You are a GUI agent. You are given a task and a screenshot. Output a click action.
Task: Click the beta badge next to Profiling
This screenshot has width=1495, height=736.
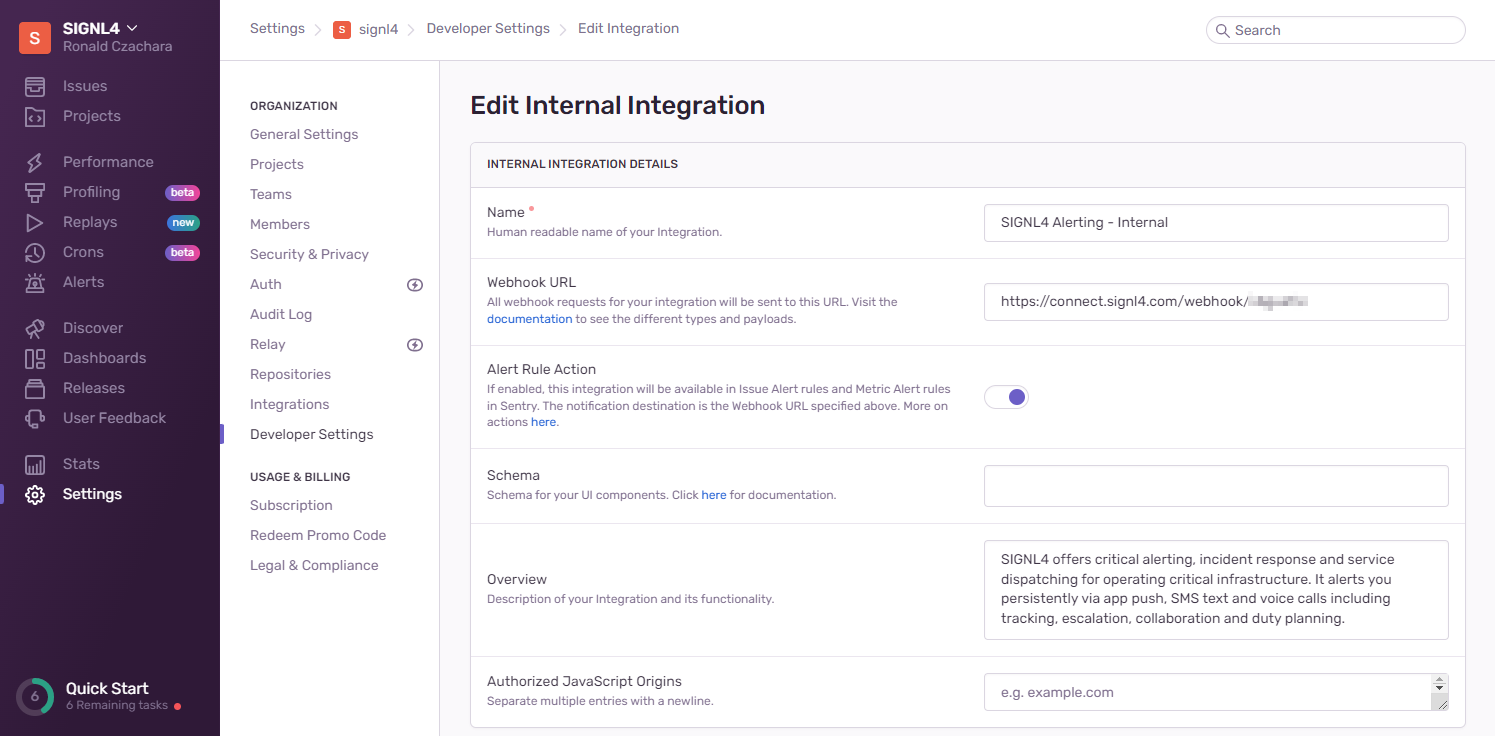pyautogui.click(x=182, y=193)
